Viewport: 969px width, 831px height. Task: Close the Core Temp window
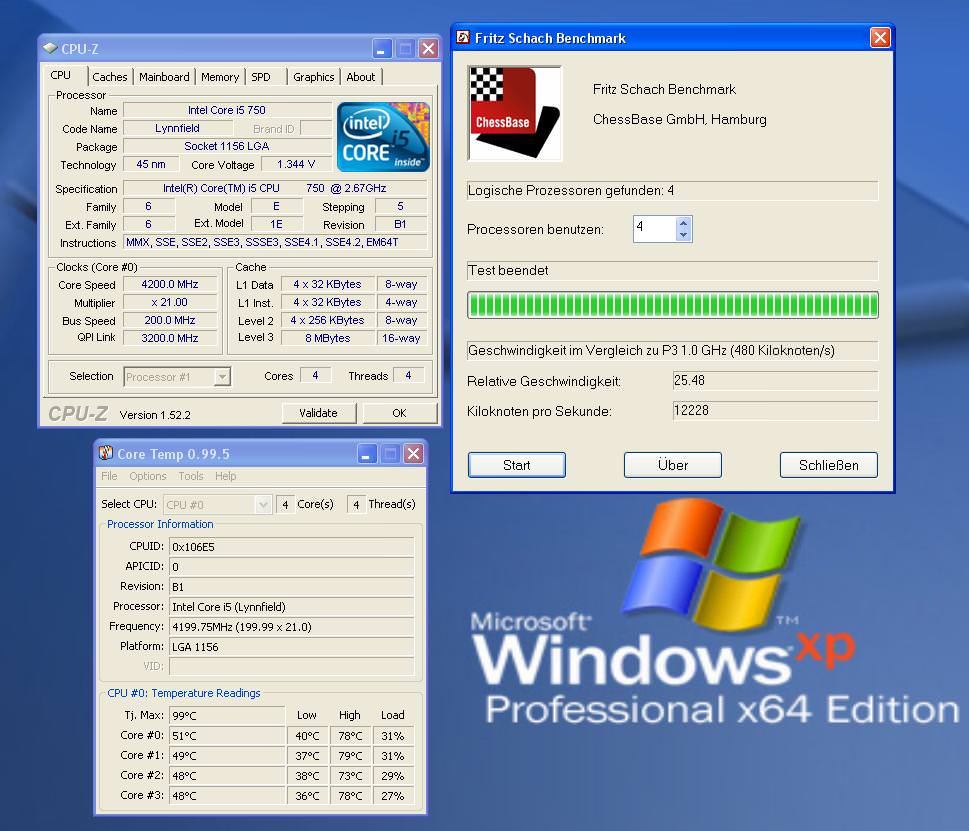point(412,454)
